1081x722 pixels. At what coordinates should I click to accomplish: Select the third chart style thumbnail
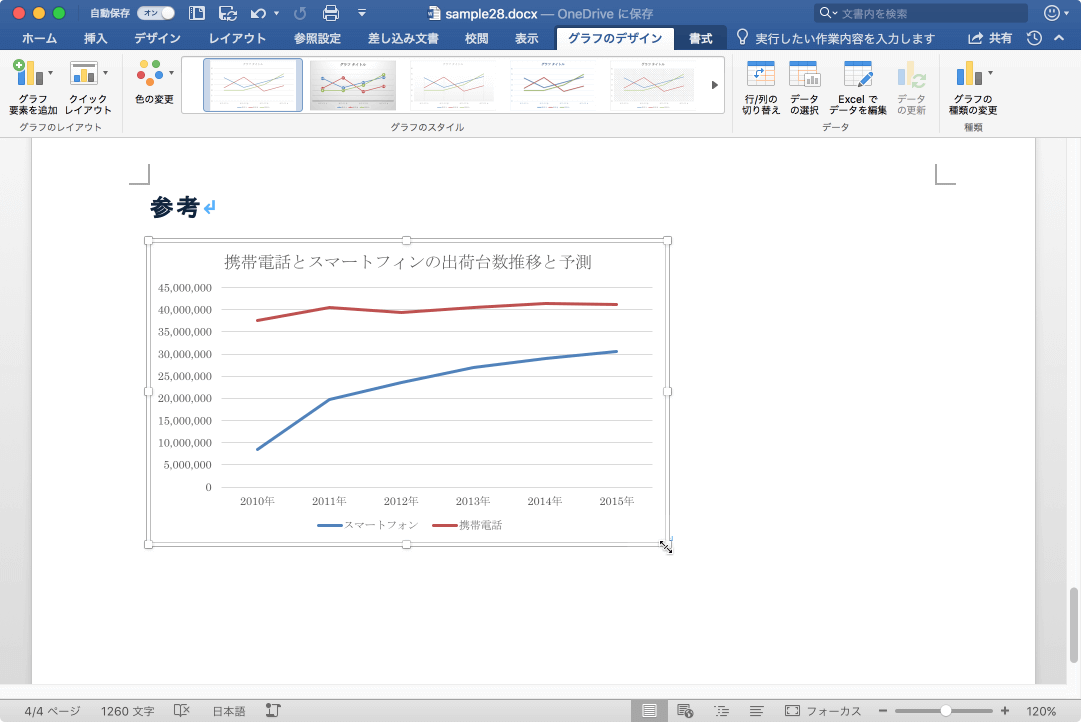[453, 85]
